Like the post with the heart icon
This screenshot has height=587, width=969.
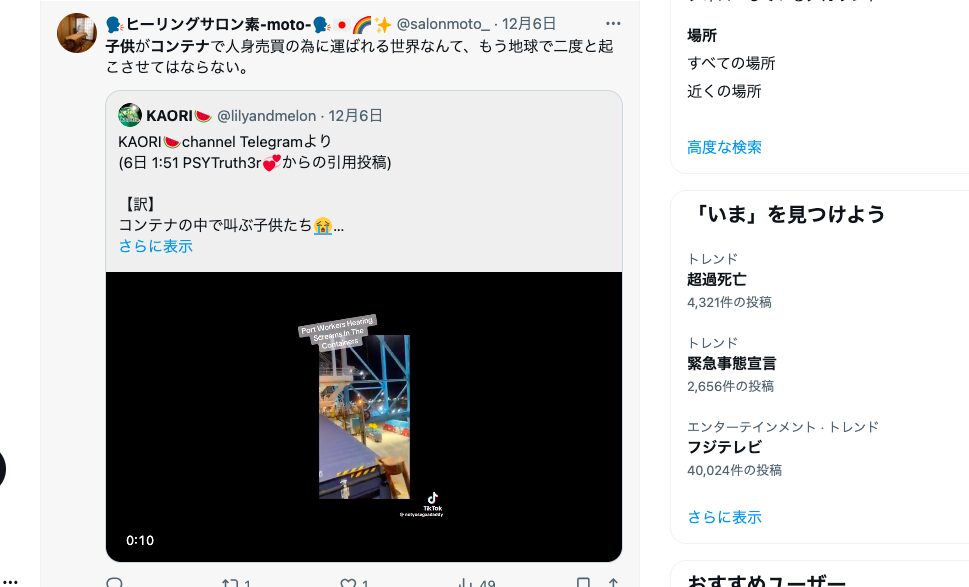349,583
